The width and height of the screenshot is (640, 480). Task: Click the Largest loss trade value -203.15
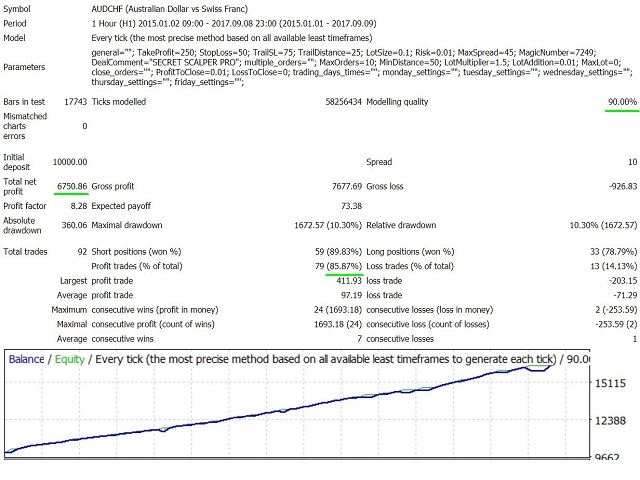622,281
